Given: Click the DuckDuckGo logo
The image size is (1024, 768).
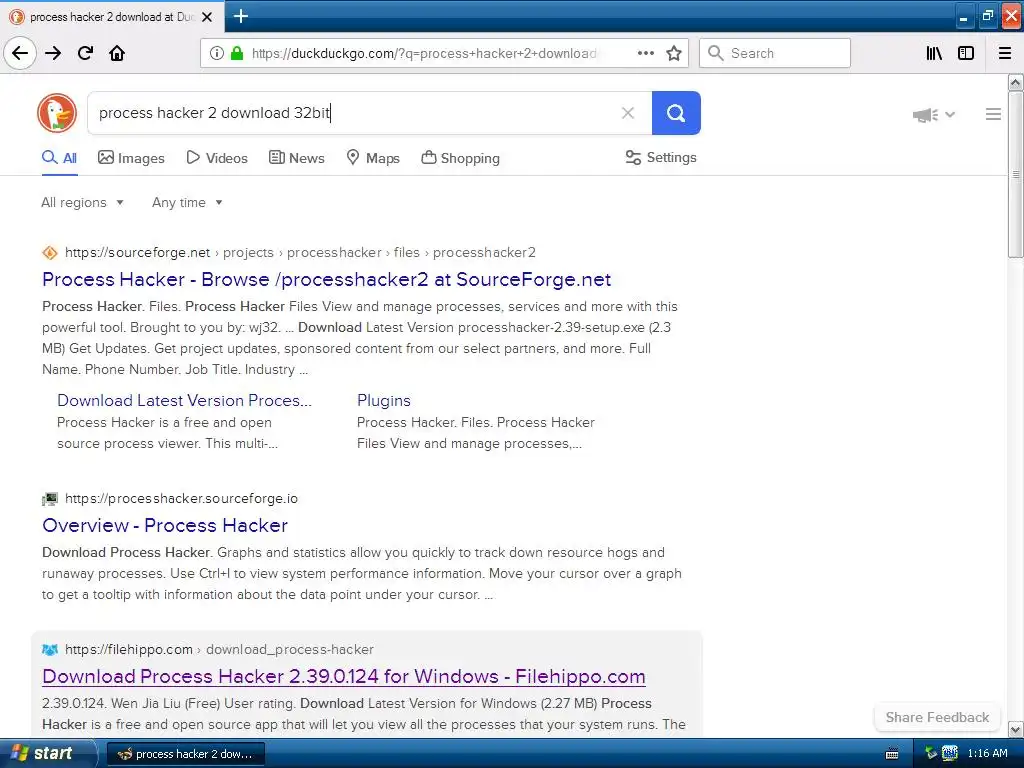Looking at the screenshot, I should [x=57, y=113].
